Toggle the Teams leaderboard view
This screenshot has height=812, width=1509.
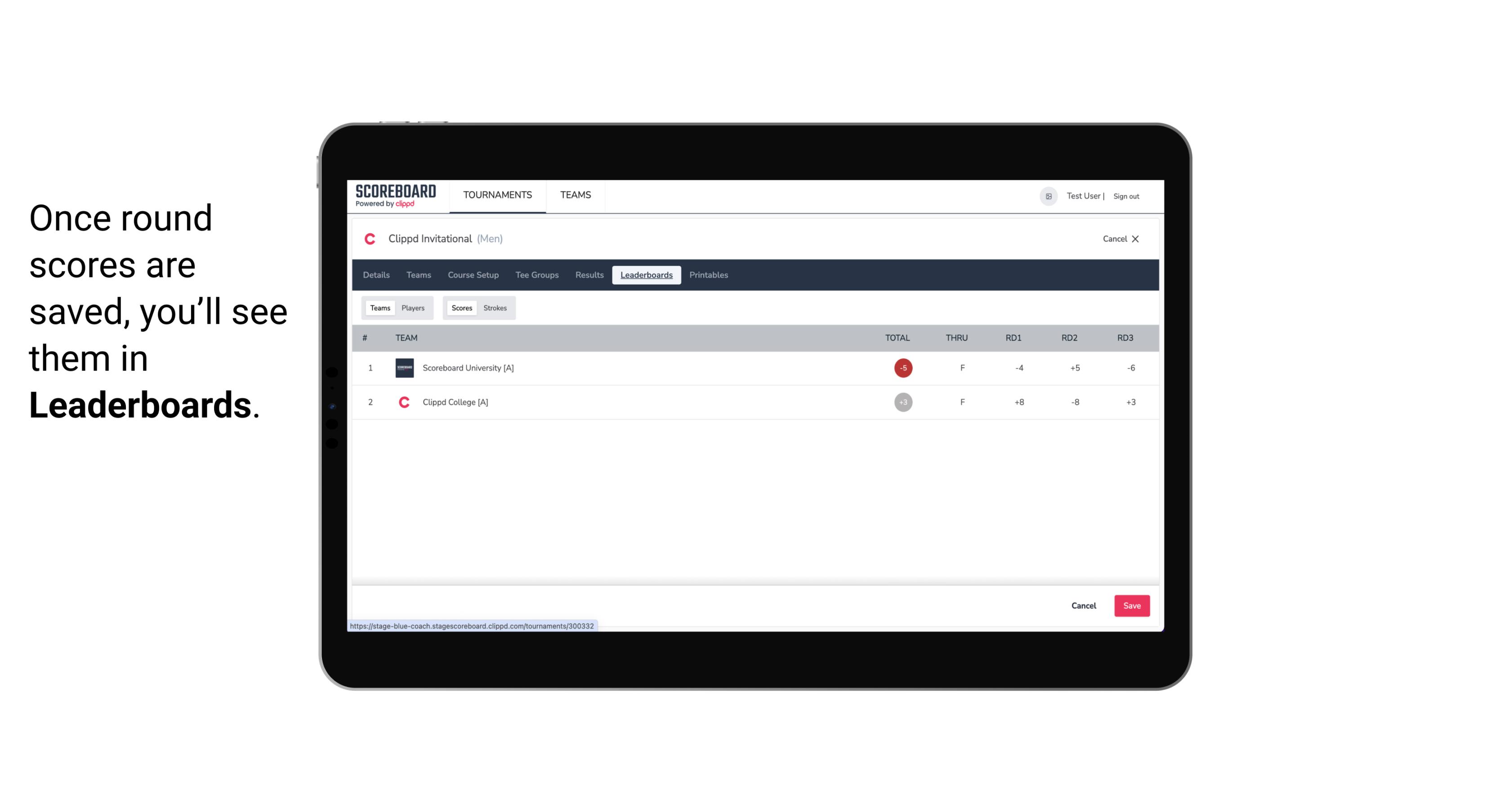pos(379,307)
